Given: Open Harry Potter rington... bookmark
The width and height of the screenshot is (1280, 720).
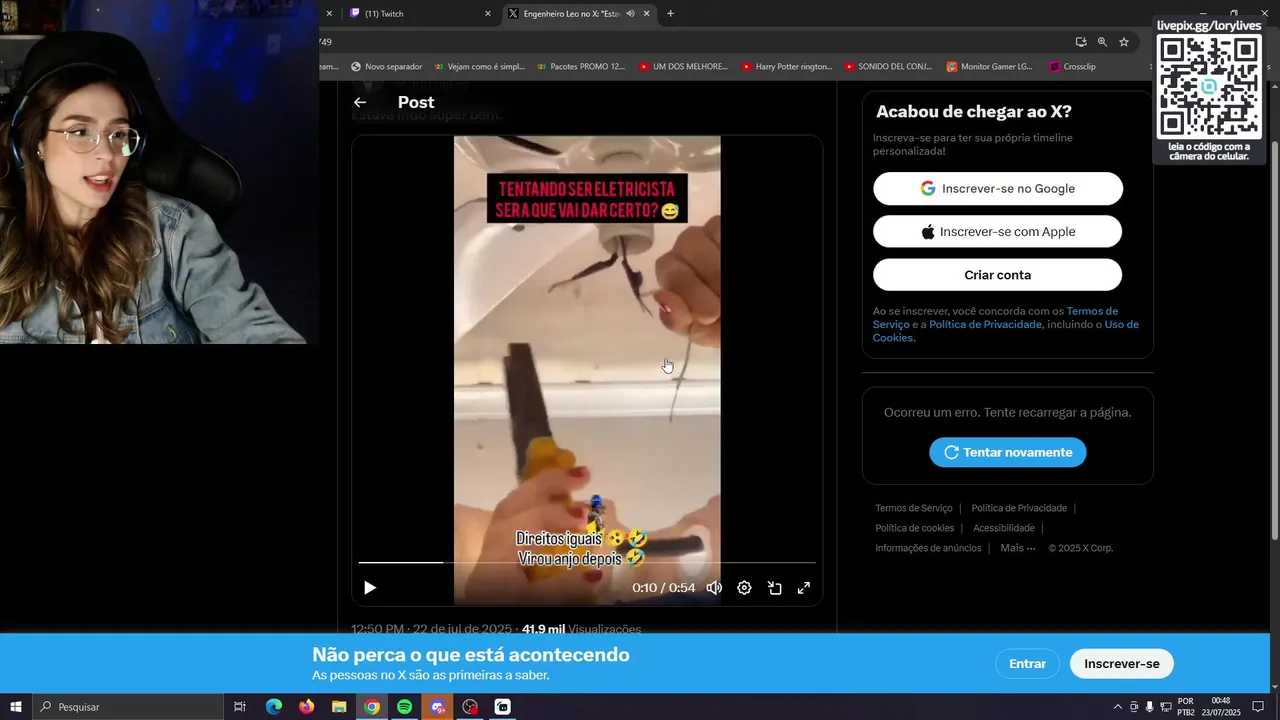Looking at the screenshot, I should [x=787, y=67].
